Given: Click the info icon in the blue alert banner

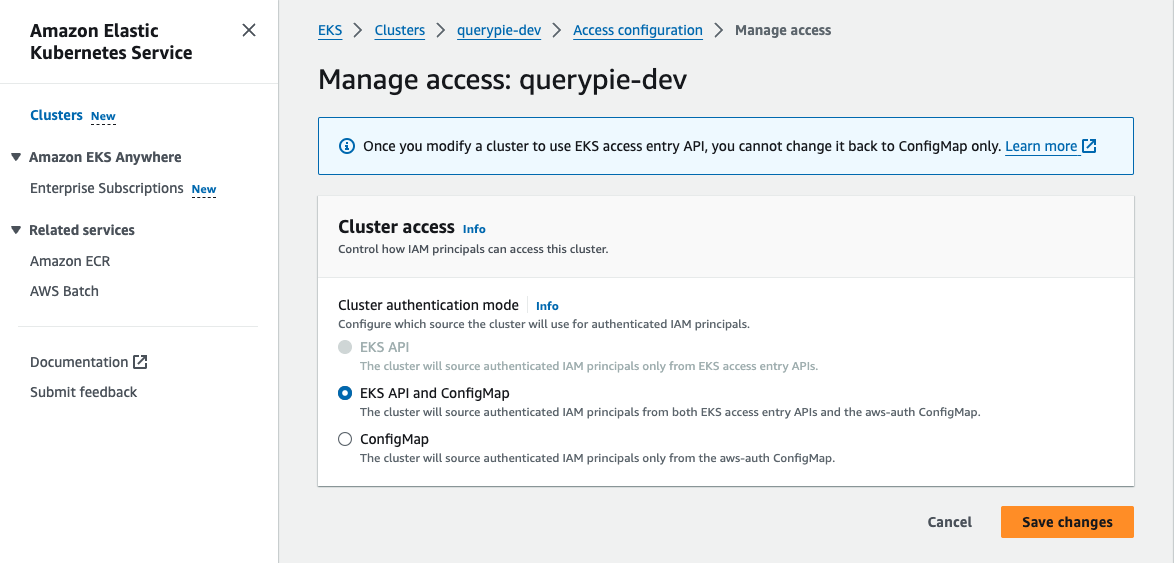Looking at the screenshot, I should click(x=347, y=146).
